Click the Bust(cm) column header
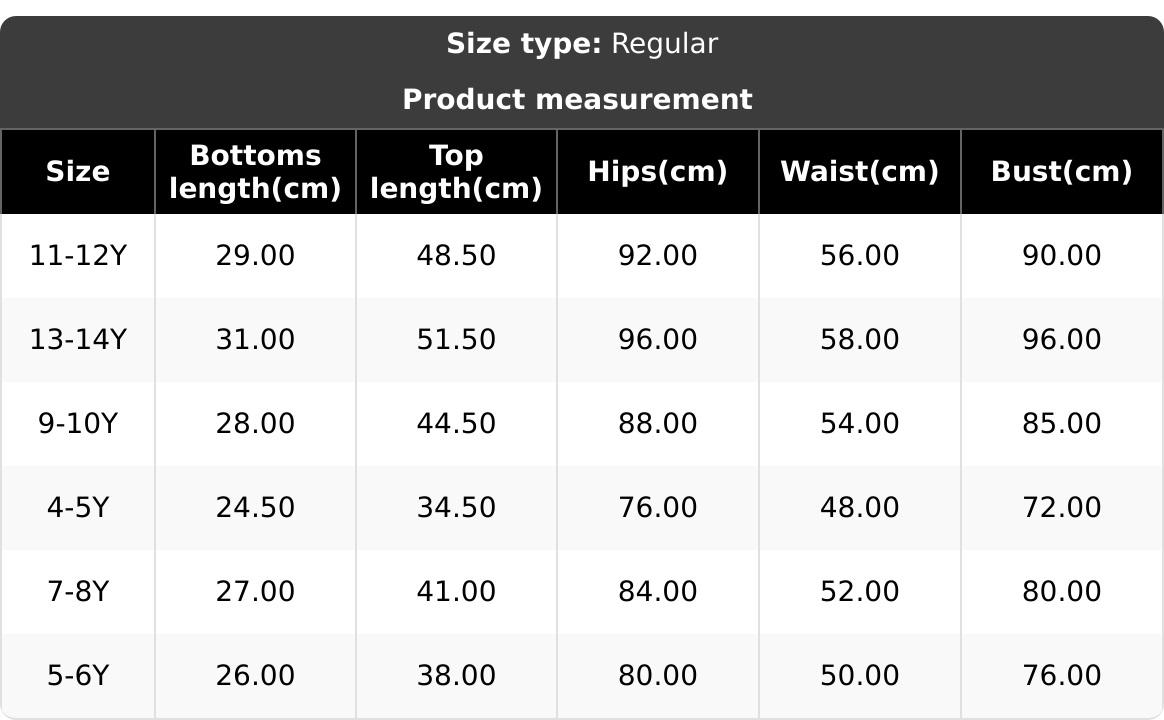This screenshot has height=720, width=1164. tap(1061, 172)
